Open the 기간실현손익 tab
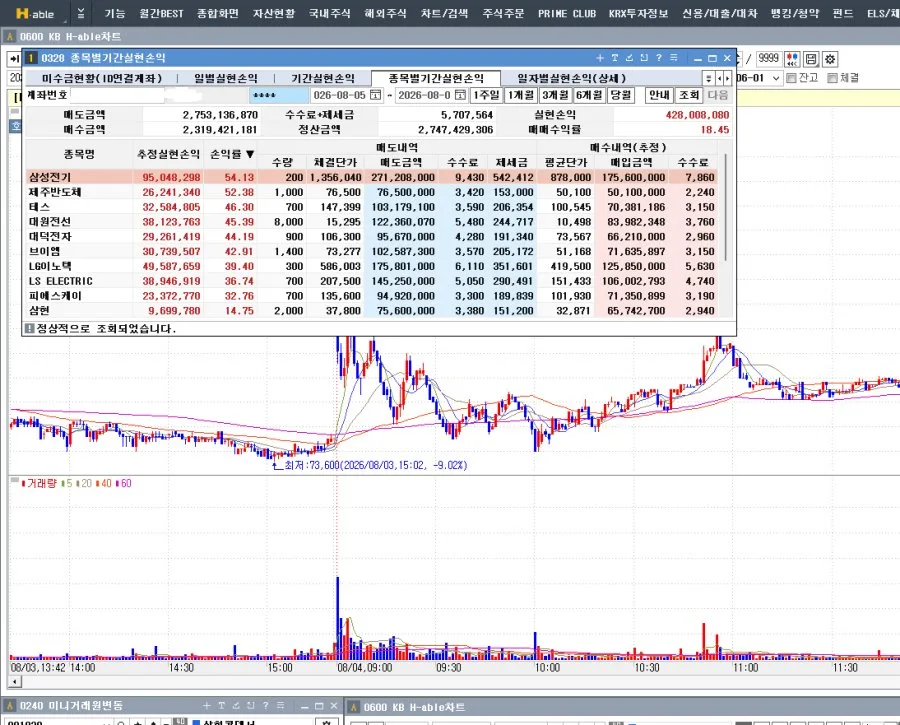Image resolution: width=900 pixels, height=725 pixels. (x=323, y=78)
